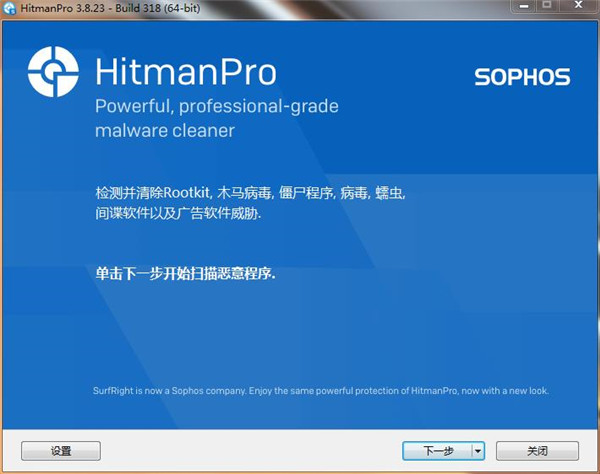
Task: Click the '间谍软件以及广告软件威胁.' line
Action: tap(178, 213)
